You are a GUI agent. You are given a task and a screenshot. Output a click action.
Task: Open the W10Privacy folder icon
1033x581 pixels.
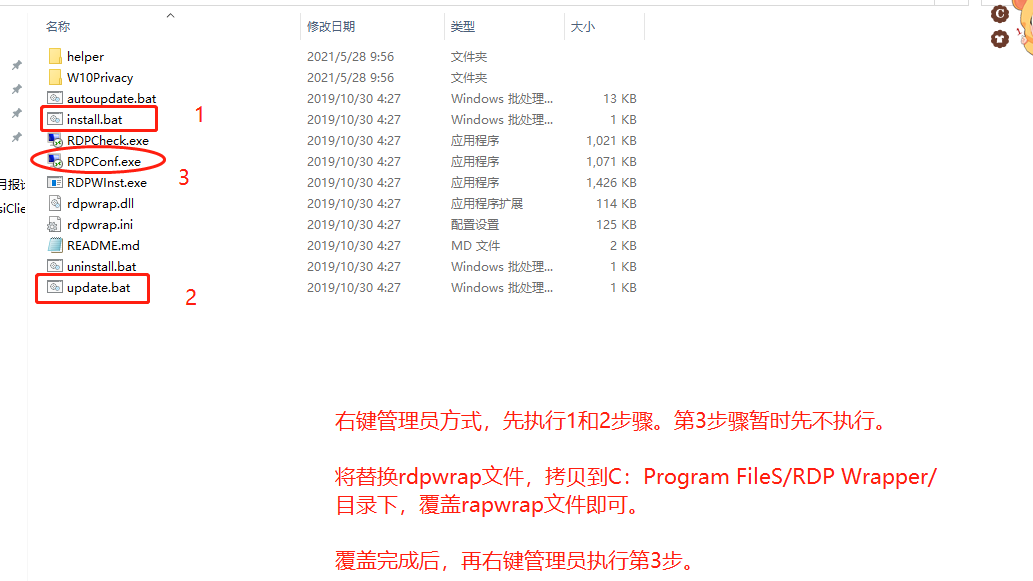click(56, 77)
